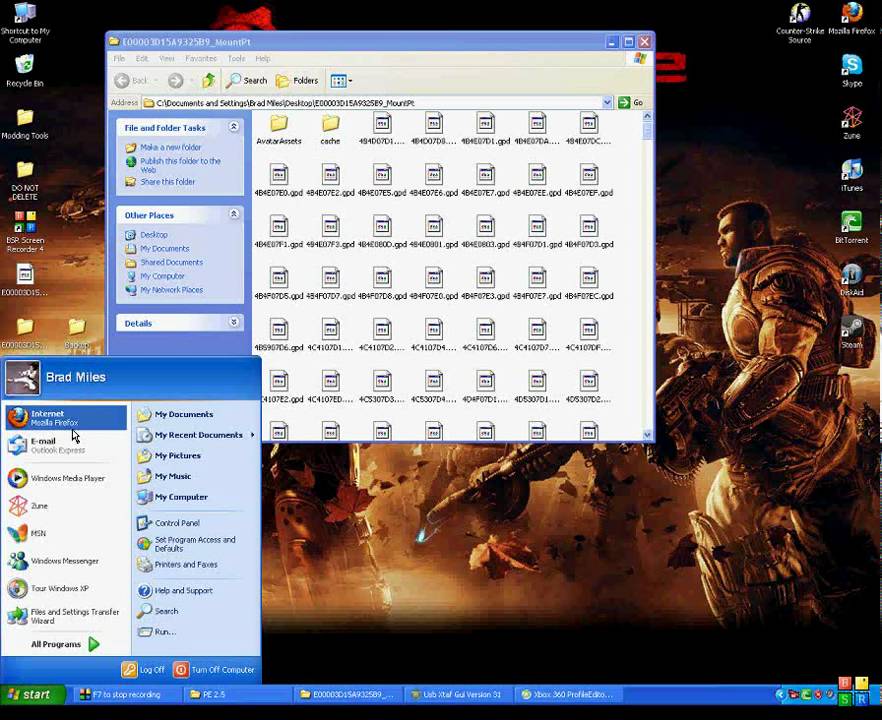Open the Views dropdown in Explorer toolbar

point(341,81)
